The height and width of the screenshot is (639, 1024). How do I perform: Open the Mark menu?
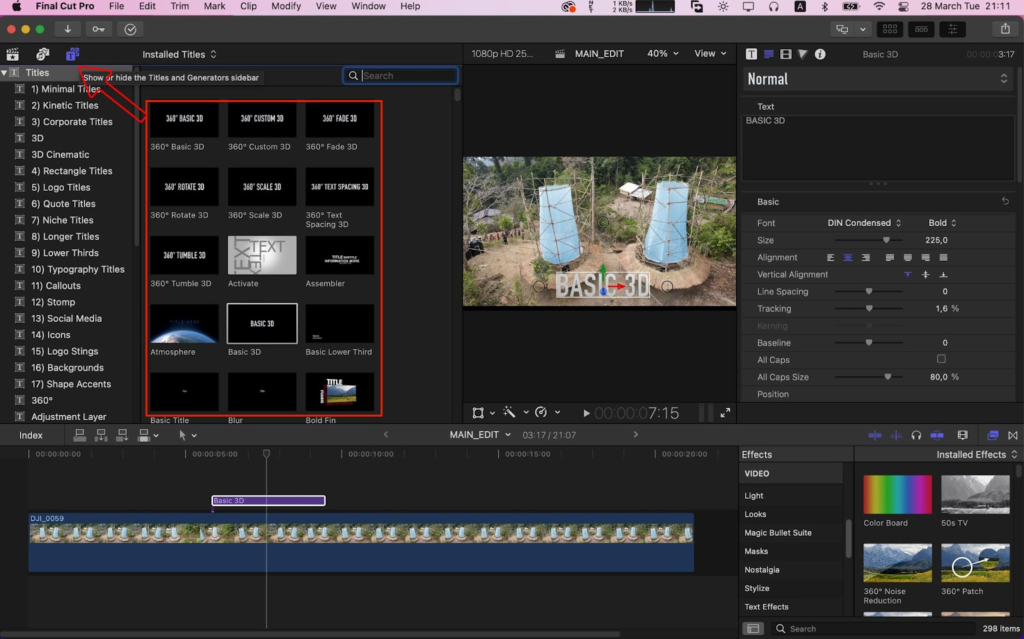coord(214,6)
